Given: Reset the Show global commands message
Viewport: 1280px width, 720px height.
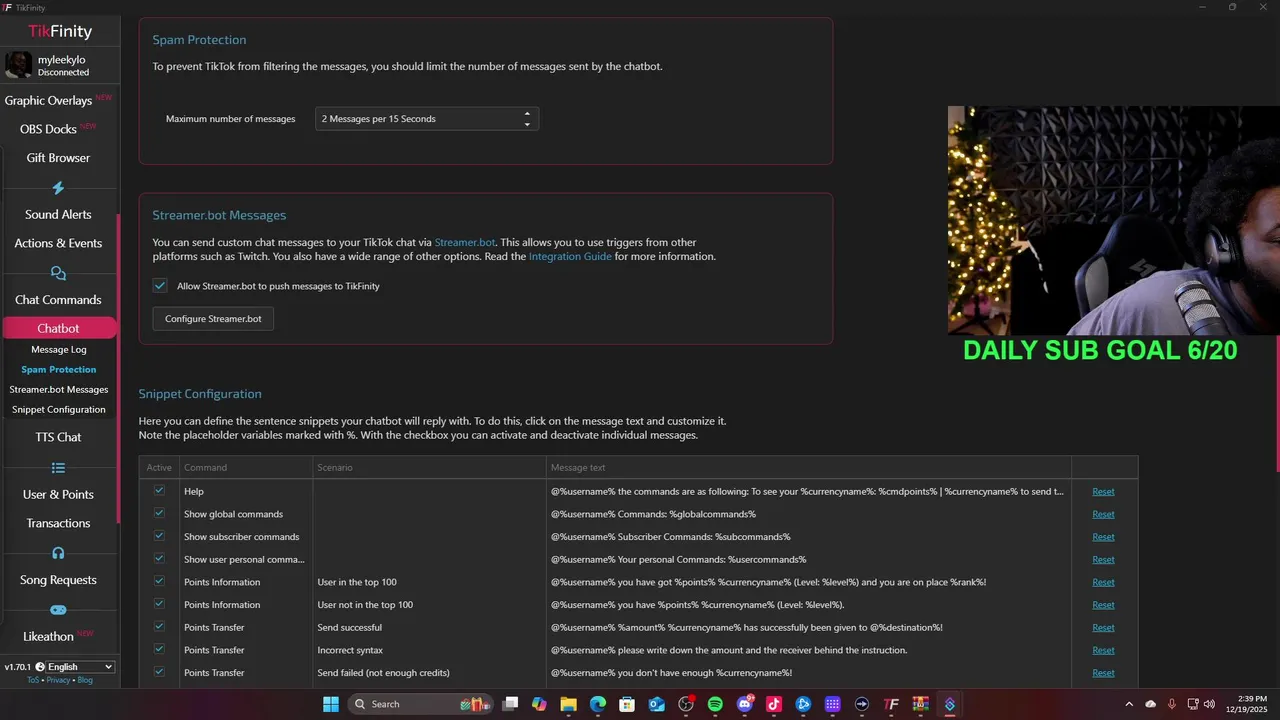Looking at the screenshot, I should pyautogui.click(x=1103, y=515).
